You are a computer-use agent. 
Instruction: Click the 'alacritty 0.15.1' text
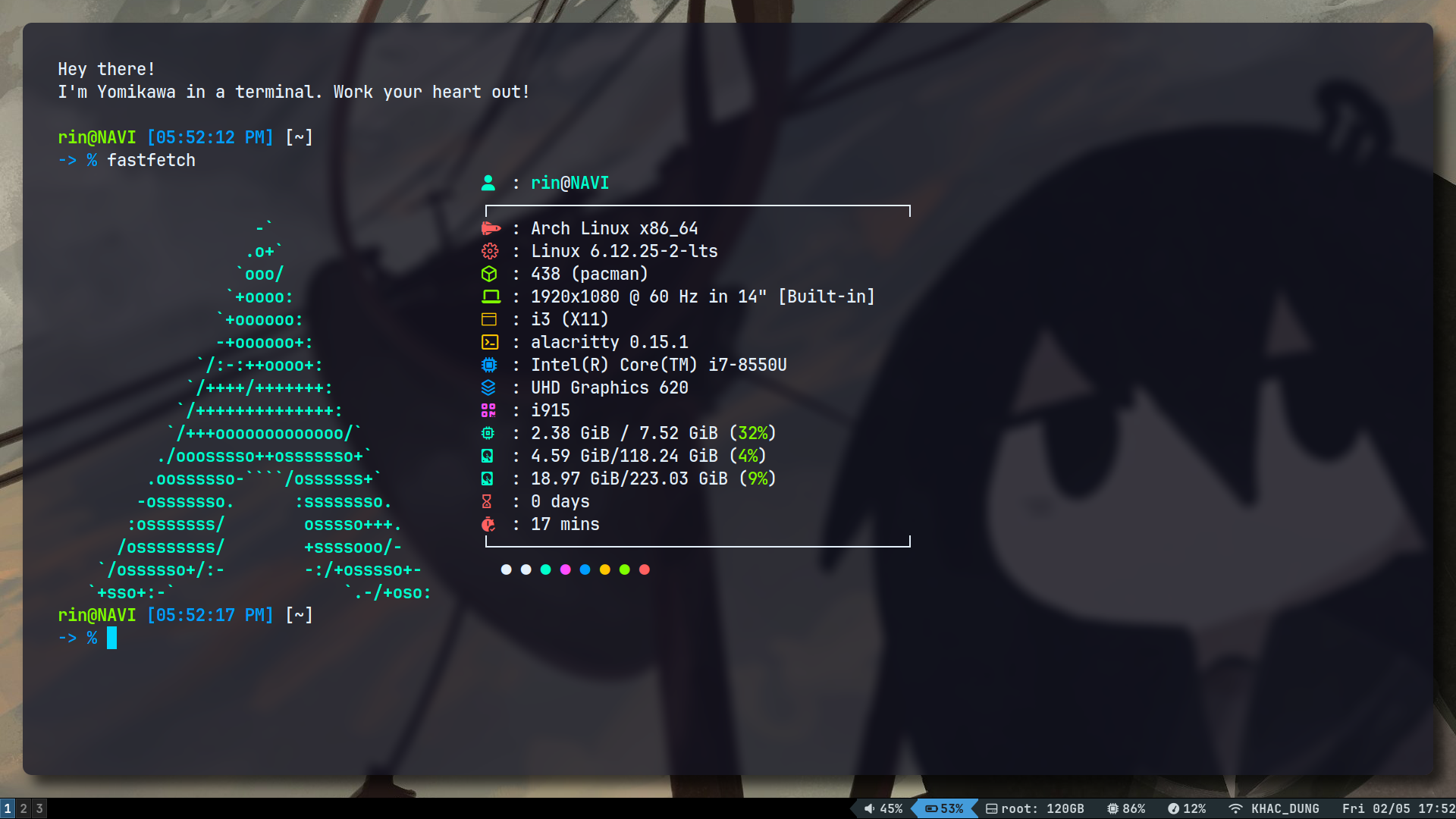(610, 342)
